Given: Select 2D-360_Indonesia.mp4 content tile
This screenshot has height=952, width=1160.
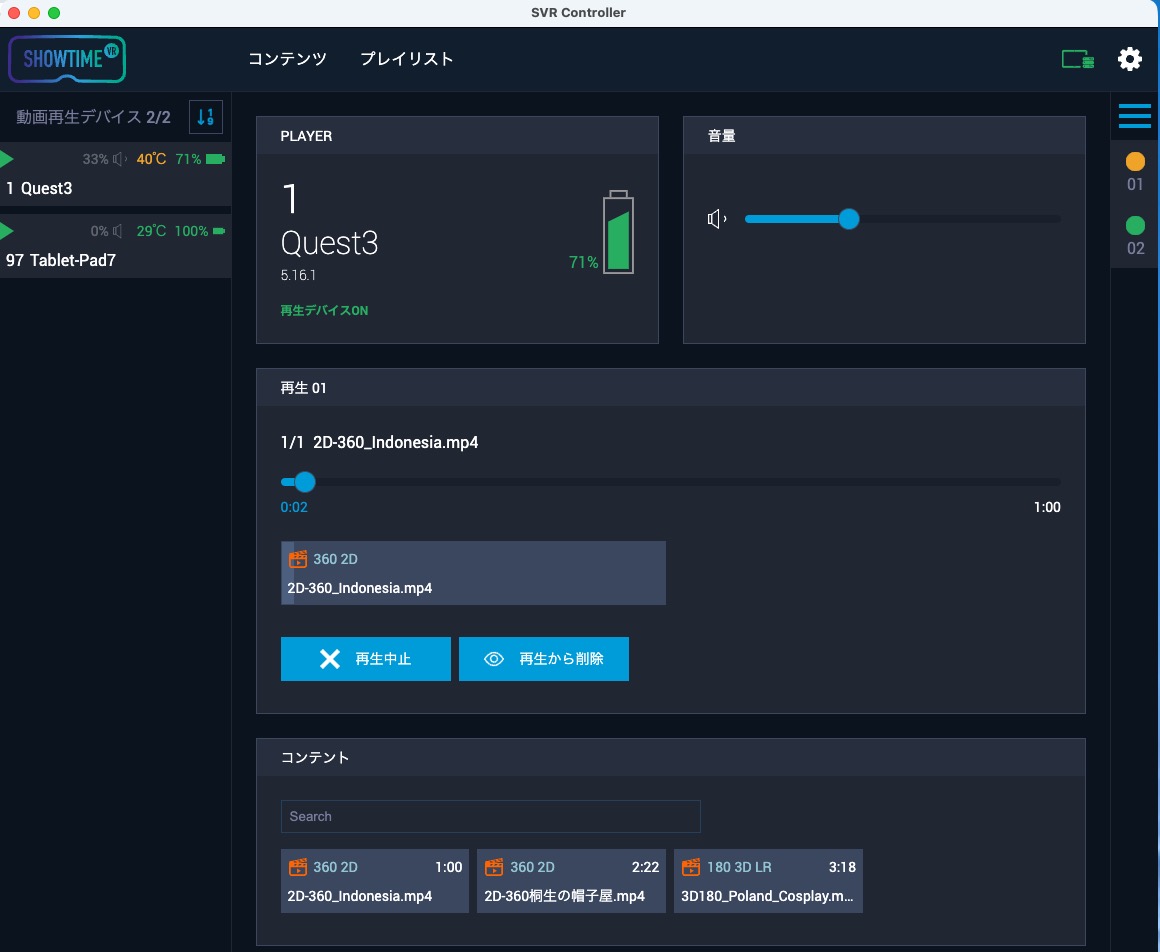Looking at the screenshot, I should [374, 881].
